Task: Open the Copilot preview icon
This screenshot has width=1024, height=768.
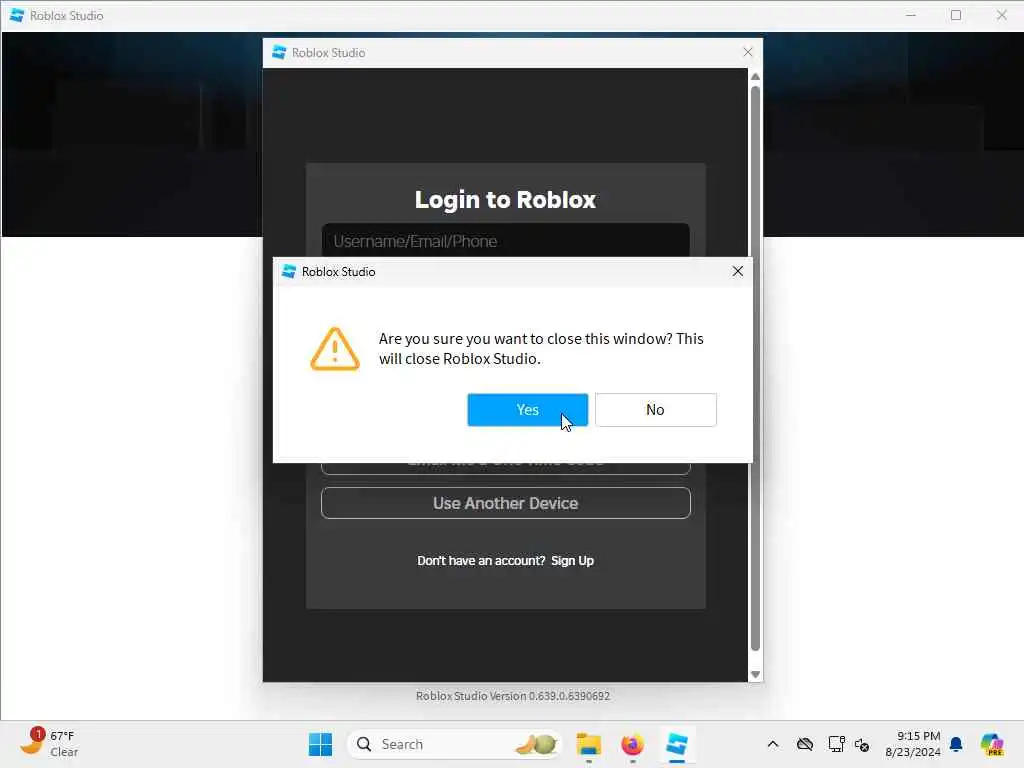Action: pos(991,744)
